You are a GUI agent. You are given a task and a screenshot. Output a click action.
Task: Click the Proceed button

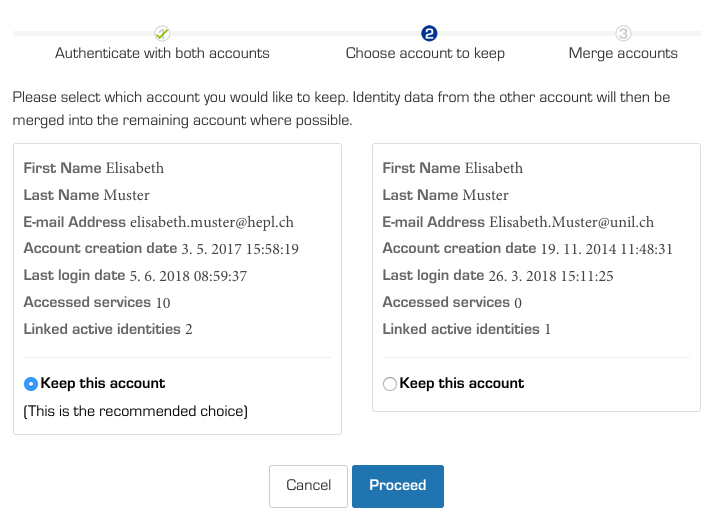[x=398, y=486]
